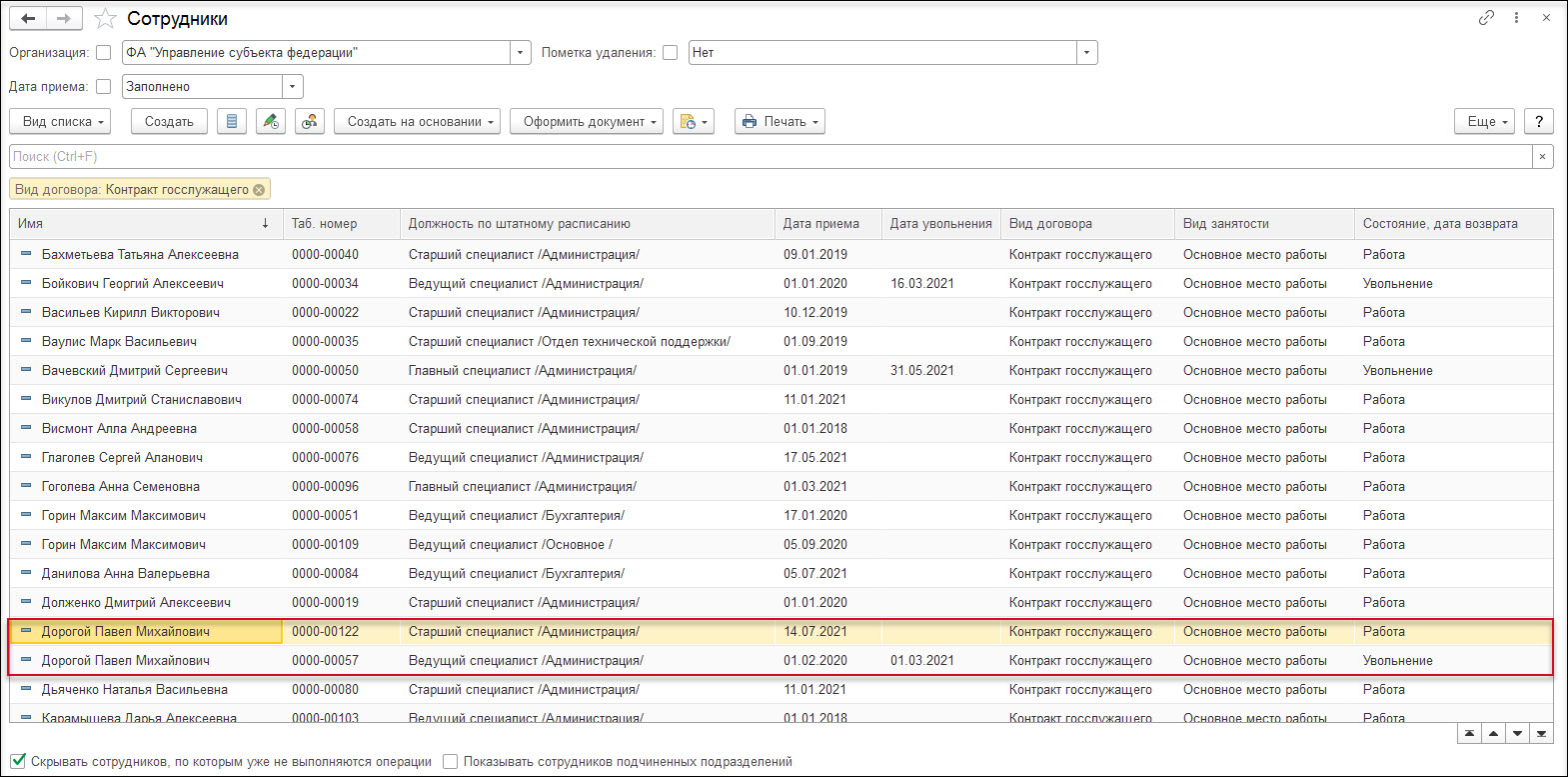Image resolution: width=1568 pixels, height=777 pixels.
Task: Select the Дорогой Павел Михайлович row numbered 0000-00057
Action: (781, 661)
